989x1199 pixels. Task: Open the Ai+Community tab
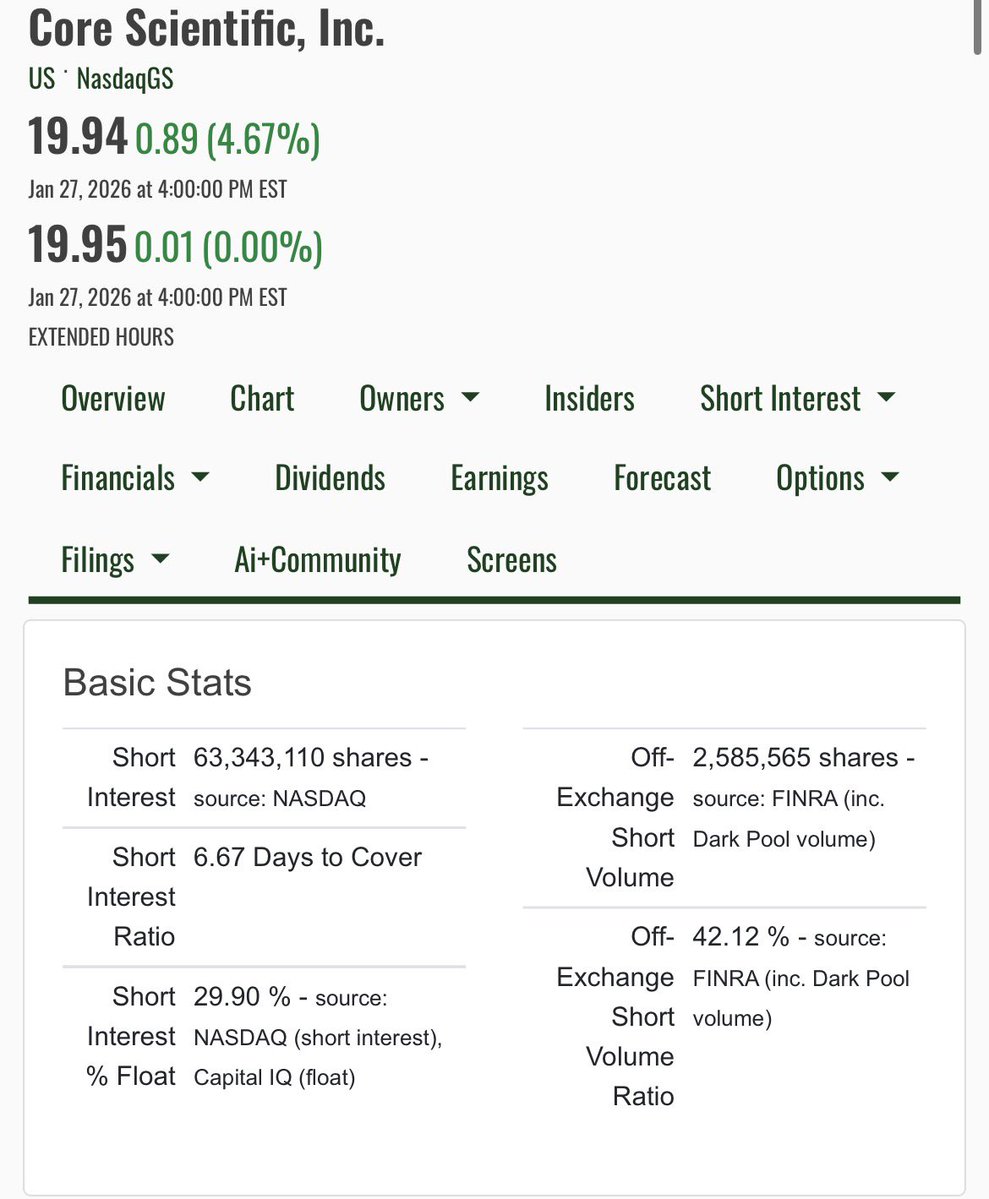(317, 560)
